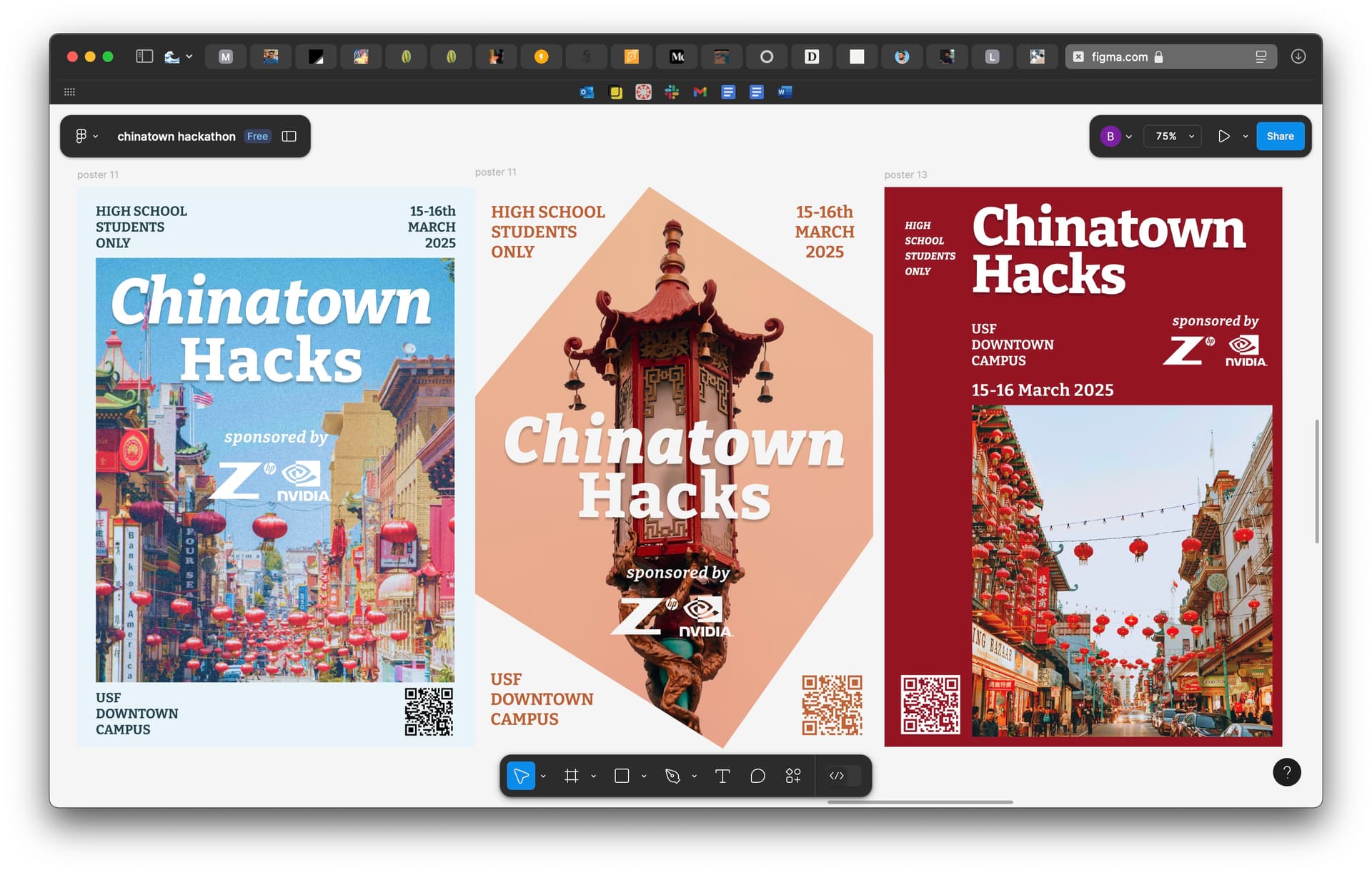Start presentation with the play button

click(x=1224, y=136)
